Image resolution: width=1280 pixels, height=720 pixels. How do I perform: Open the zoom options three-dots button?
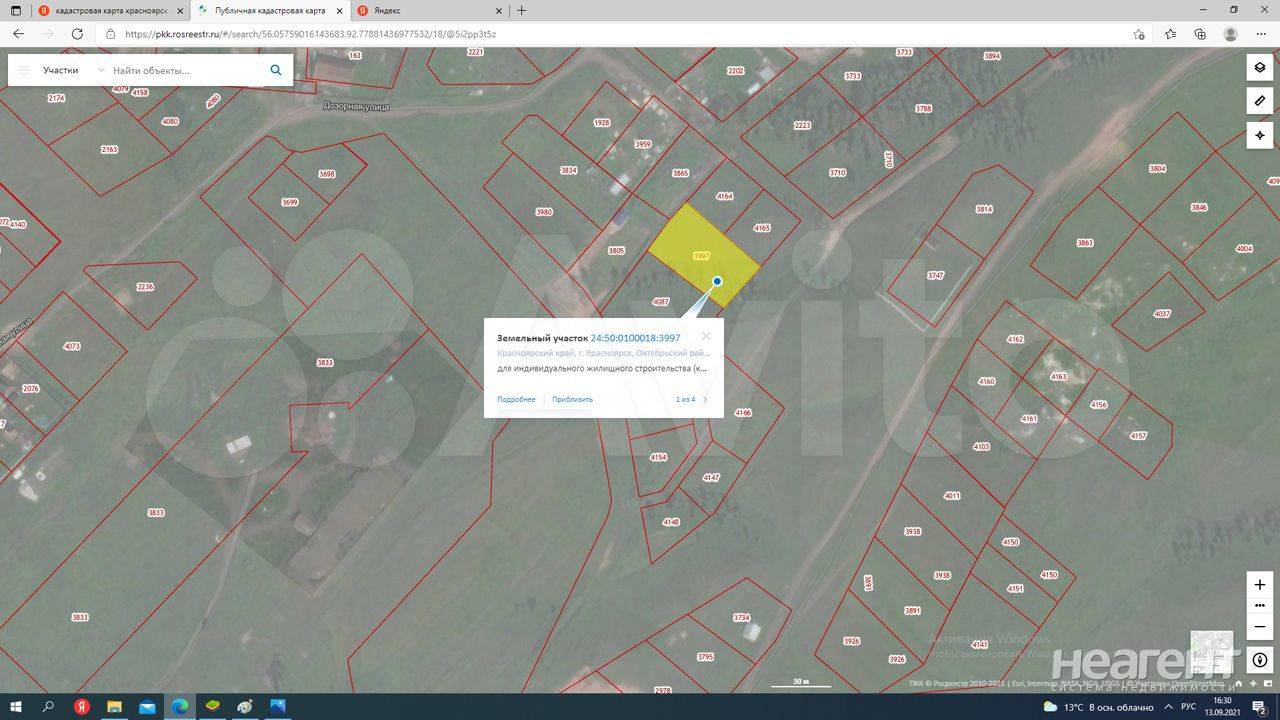pyautogui.click(x=1260, y=606)
